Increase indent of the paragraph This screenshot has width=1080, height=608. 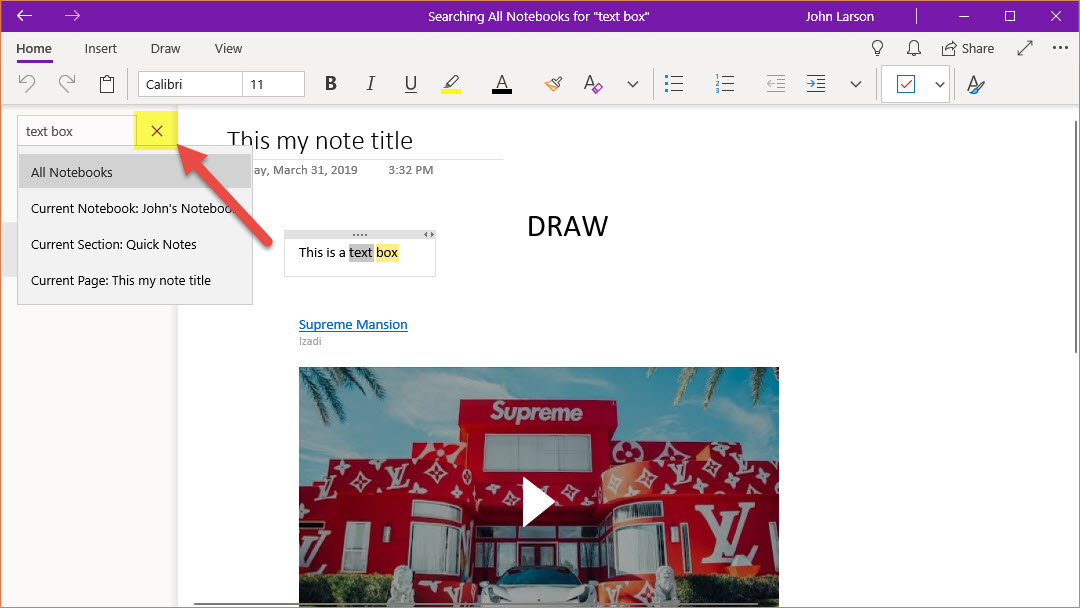tap(816, 84)
